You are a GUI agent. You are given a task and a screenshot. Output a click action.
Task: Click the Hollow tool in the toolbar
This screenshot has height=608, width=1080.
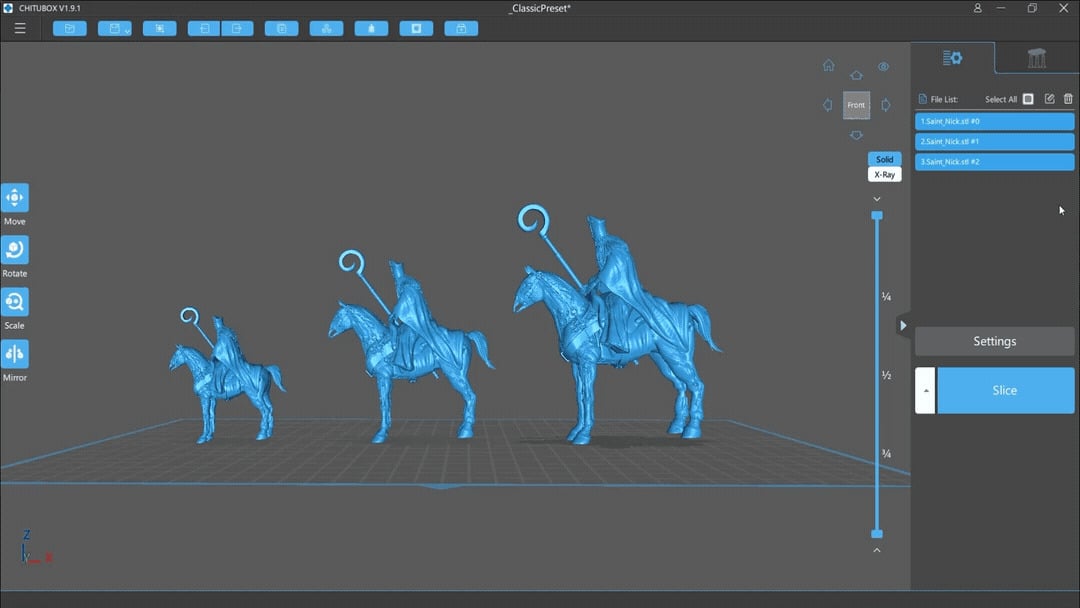coord(371,28)
